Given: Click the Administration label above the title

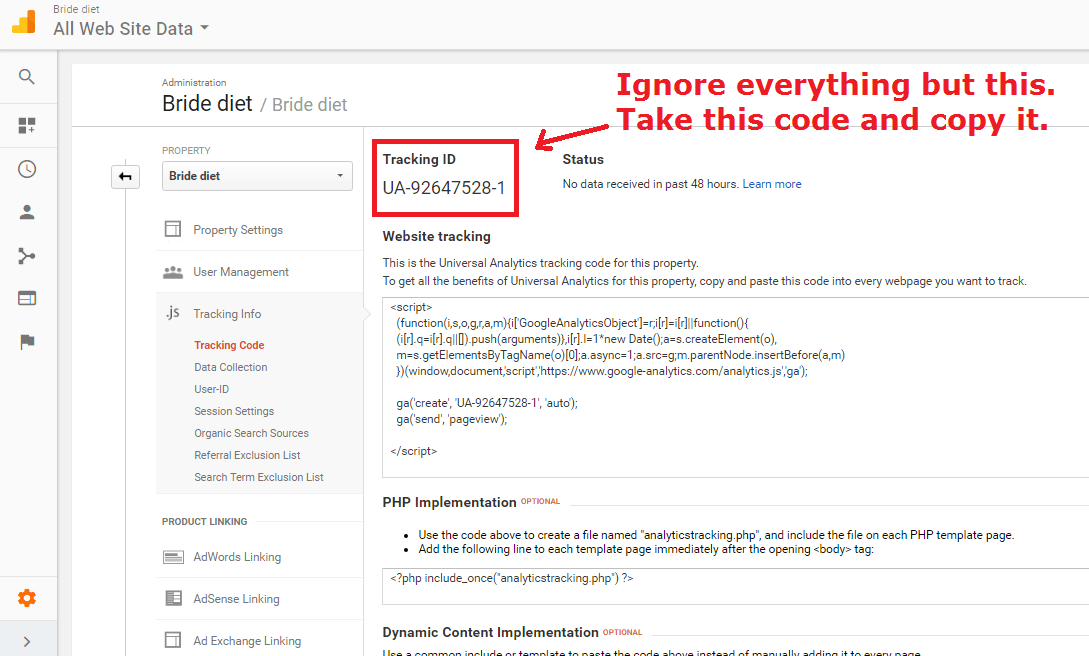Looking at the screenshot, I should pyautogui.click(x=194, y=83).
